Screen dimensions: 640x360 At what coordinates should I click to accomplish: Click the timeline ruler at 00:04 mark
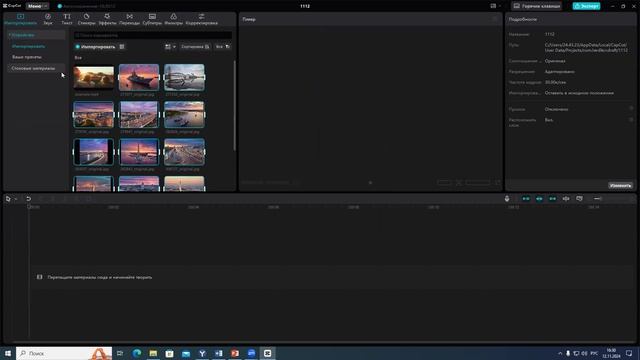click(193, 207)
